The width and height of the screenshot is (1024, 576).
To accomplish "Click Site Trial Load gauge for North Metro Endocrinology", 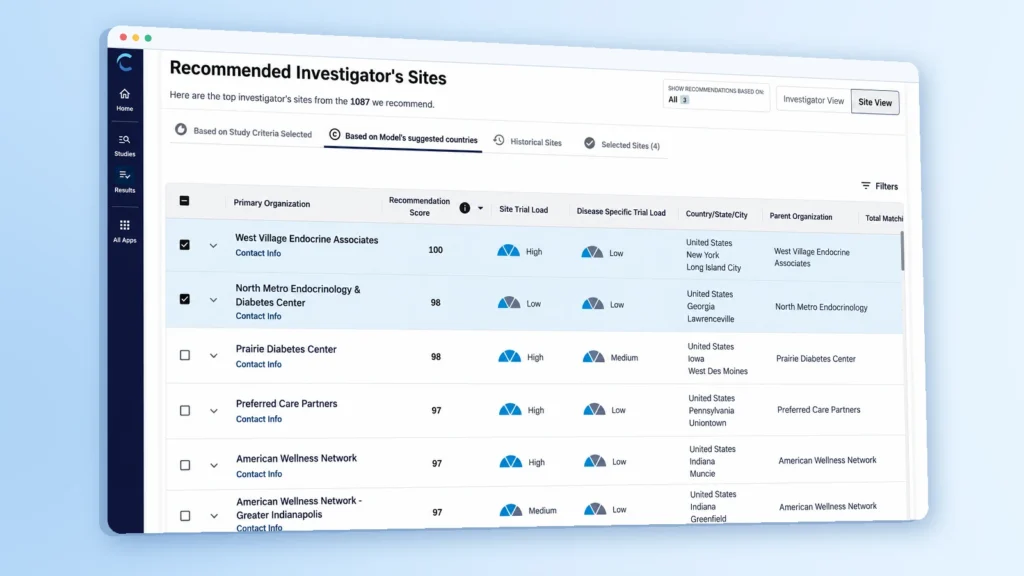I will click(x=509, y=303).
